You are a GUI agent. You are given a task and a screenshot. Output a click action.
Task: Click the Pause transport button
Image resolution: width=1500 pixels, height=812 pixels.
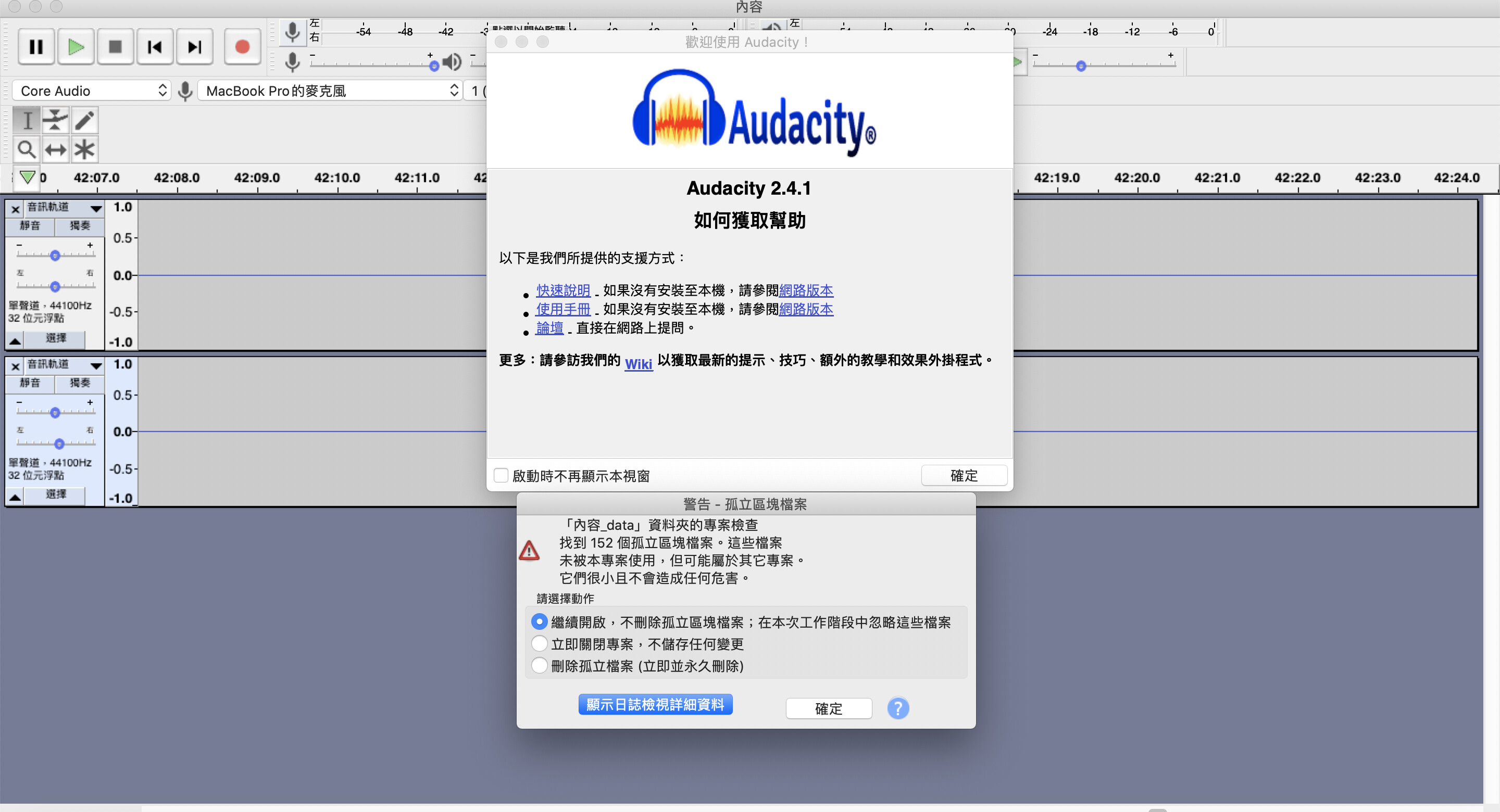(x=36, y=46)
